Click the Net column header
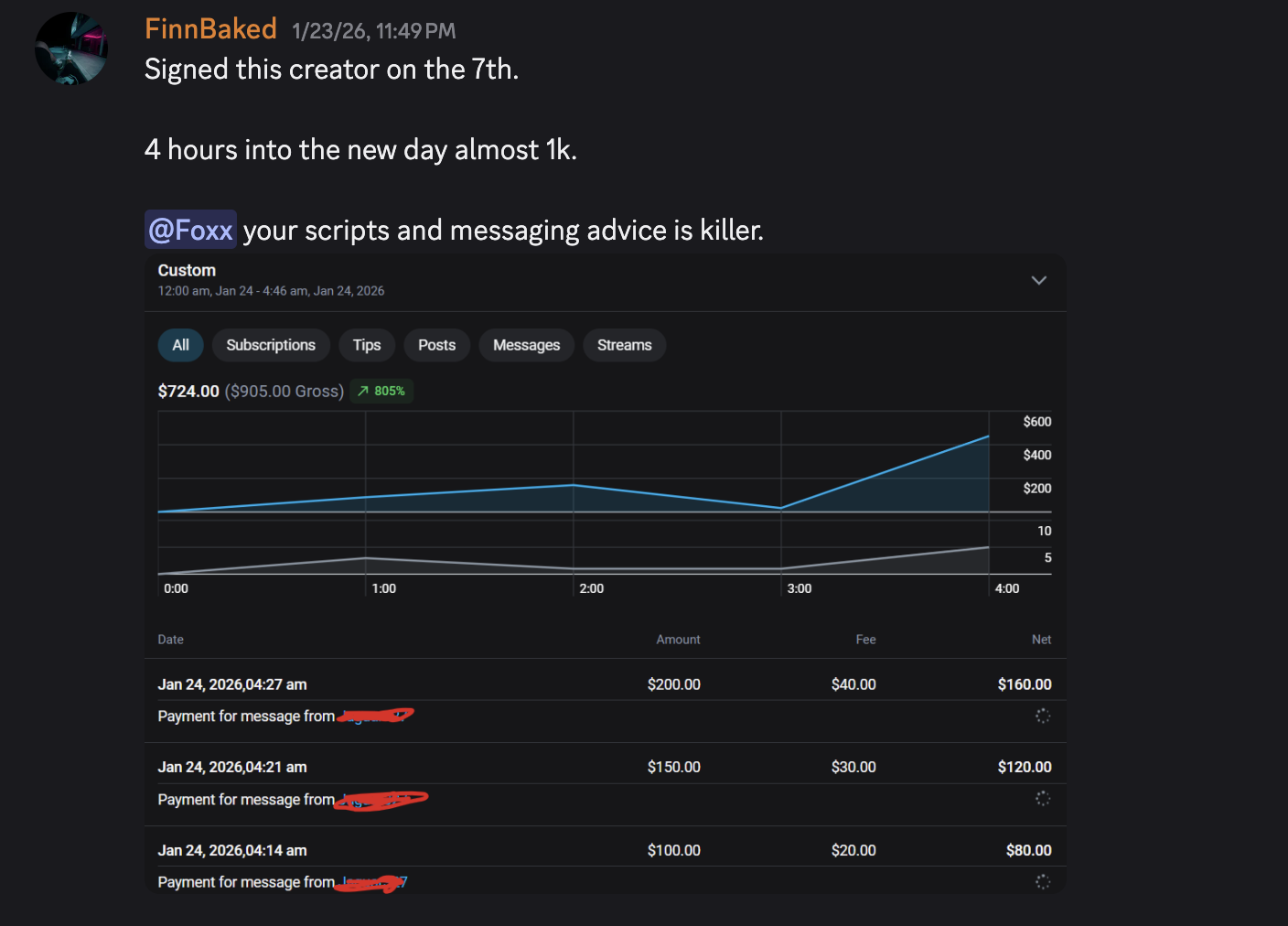The width and height of the screenshot is (1288, 926). coord(1041,640)
